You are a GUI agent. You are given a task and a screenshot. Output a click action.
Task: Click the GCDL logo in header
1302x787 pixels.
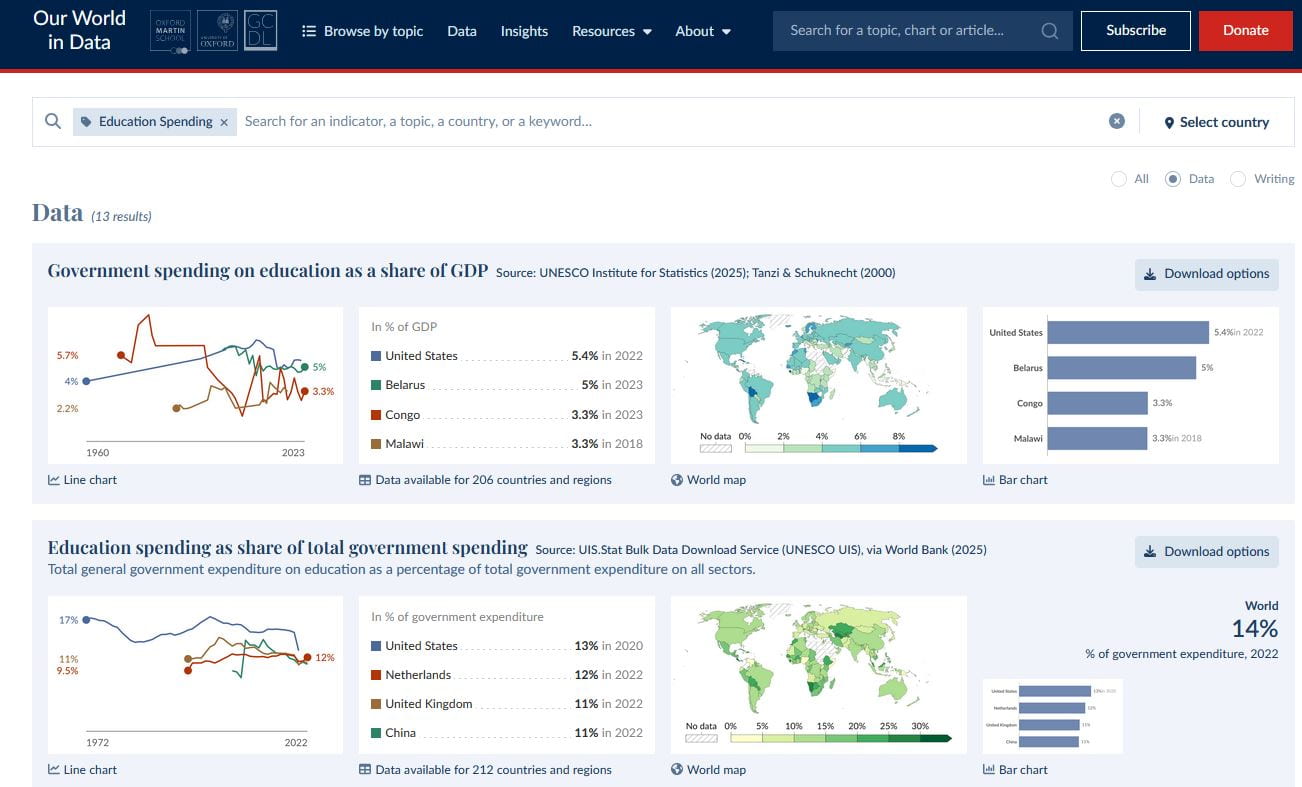[261, 31]
